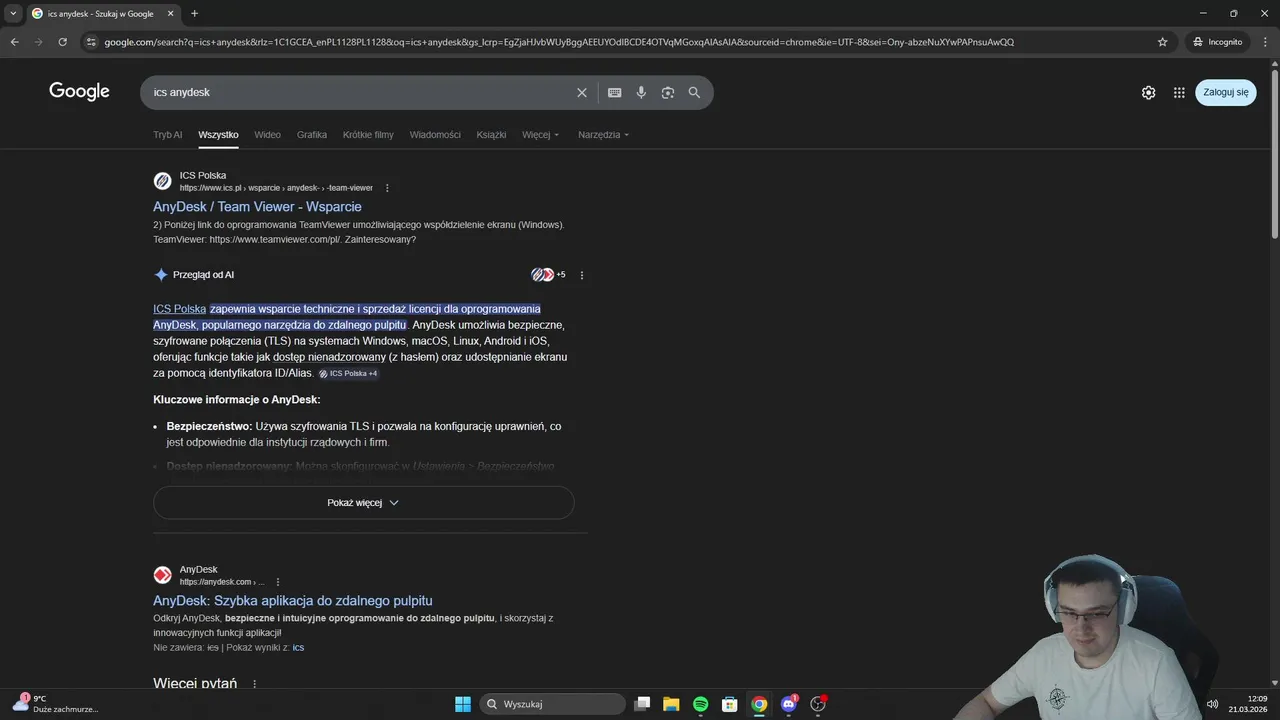Open Spotify from the taskbar

coord(700,704)
